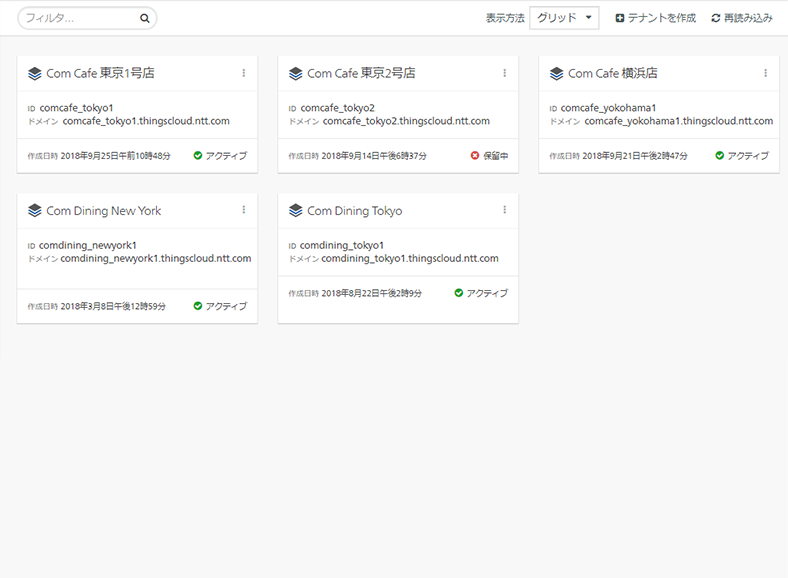The height and width of the screenshot is (578, 788).
Task: Open kebab menu for Com Dining New York
Action: click(244, 210)
